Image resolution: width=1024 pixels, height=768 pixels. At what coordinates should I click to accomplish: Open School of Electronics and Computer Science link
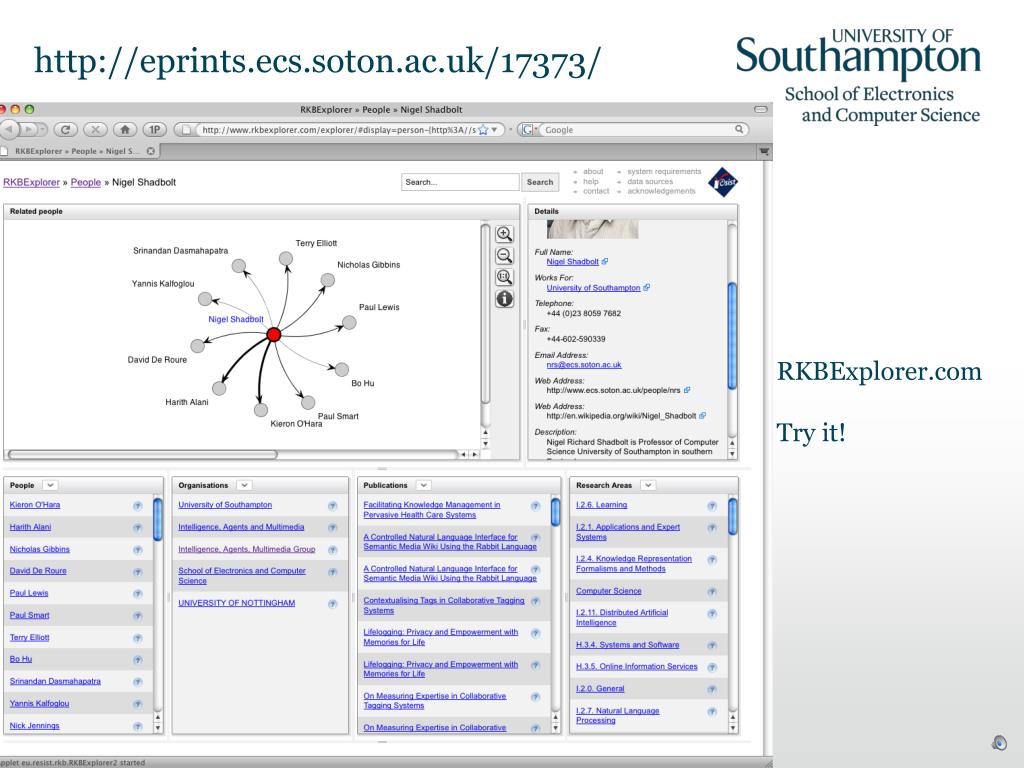(242, 575)
